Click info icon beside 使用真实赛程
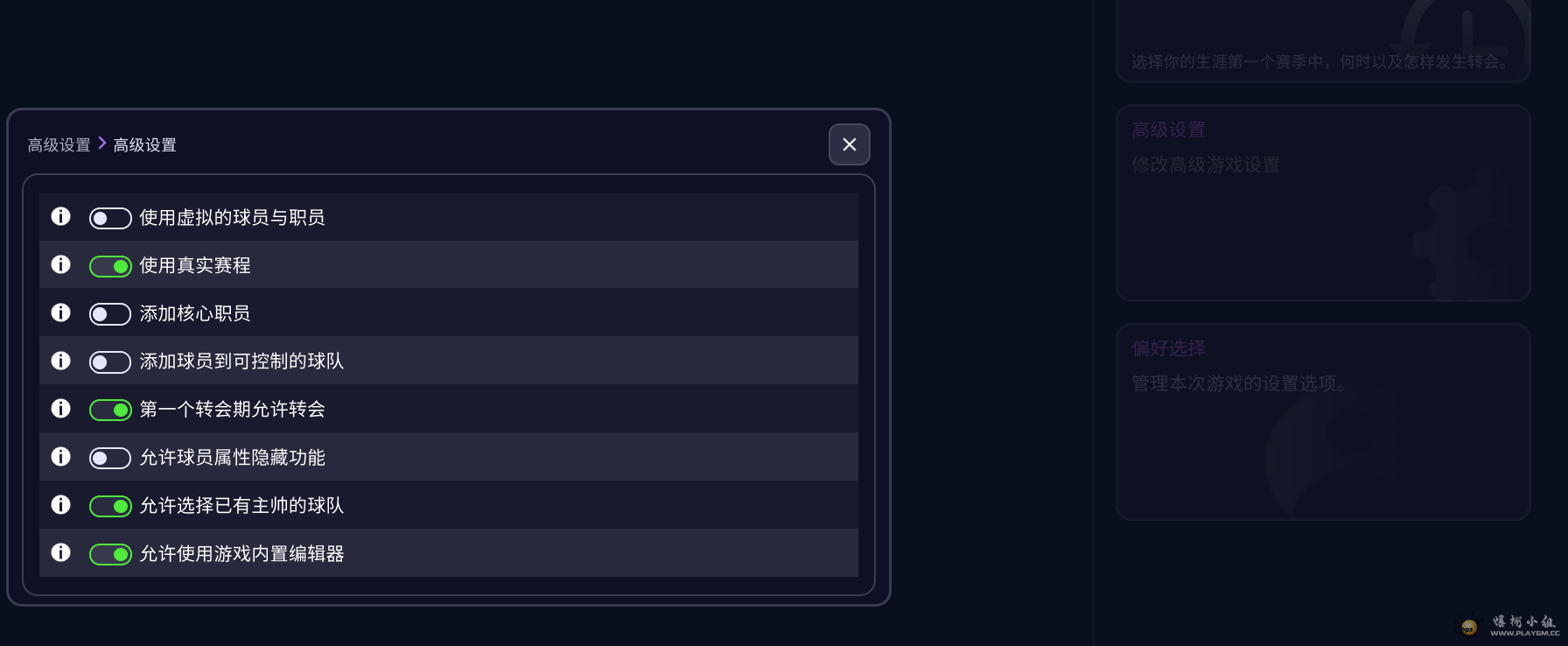The height and width of the screenshot is (646, 1568). coord(60,264)
